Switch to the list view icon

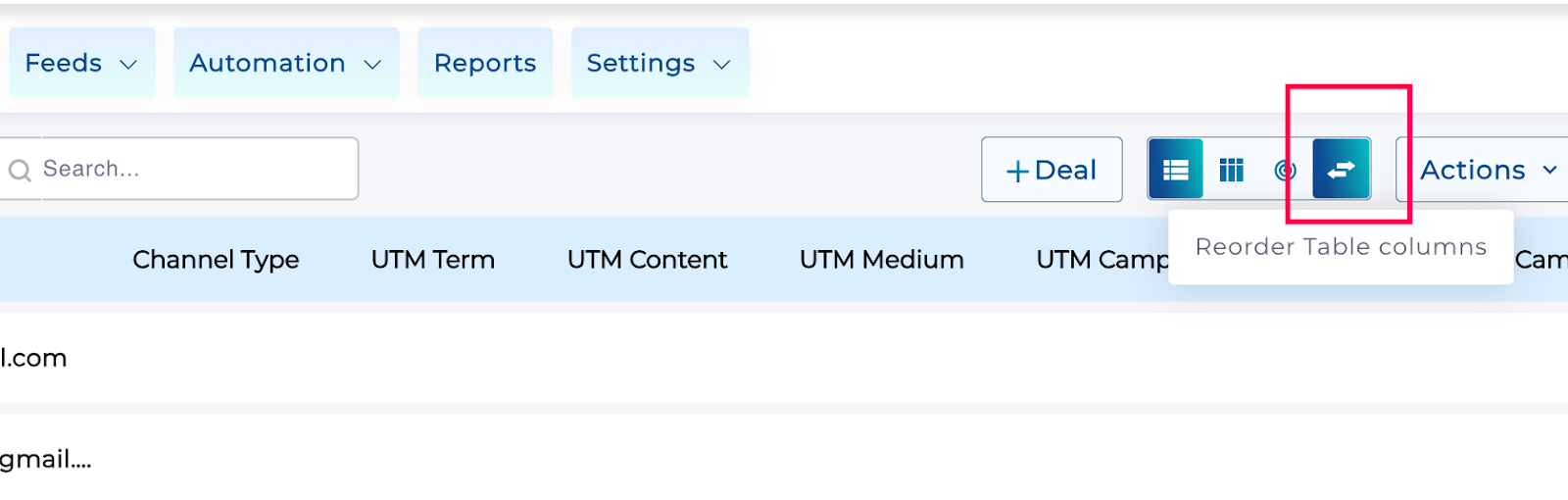coord(1176,170)
